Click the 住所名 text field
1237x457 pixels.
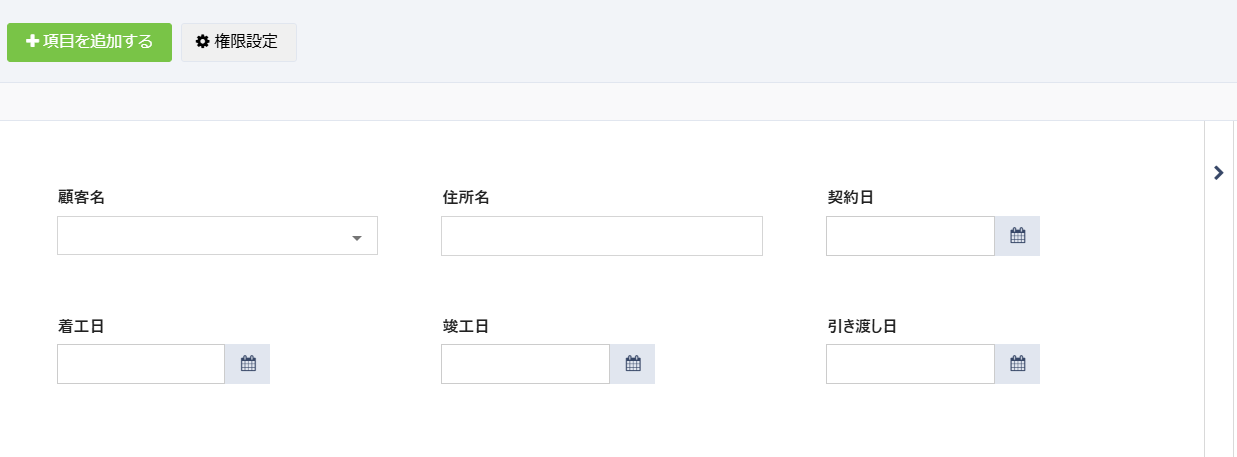pyautogui.click(x=601, y=236)
